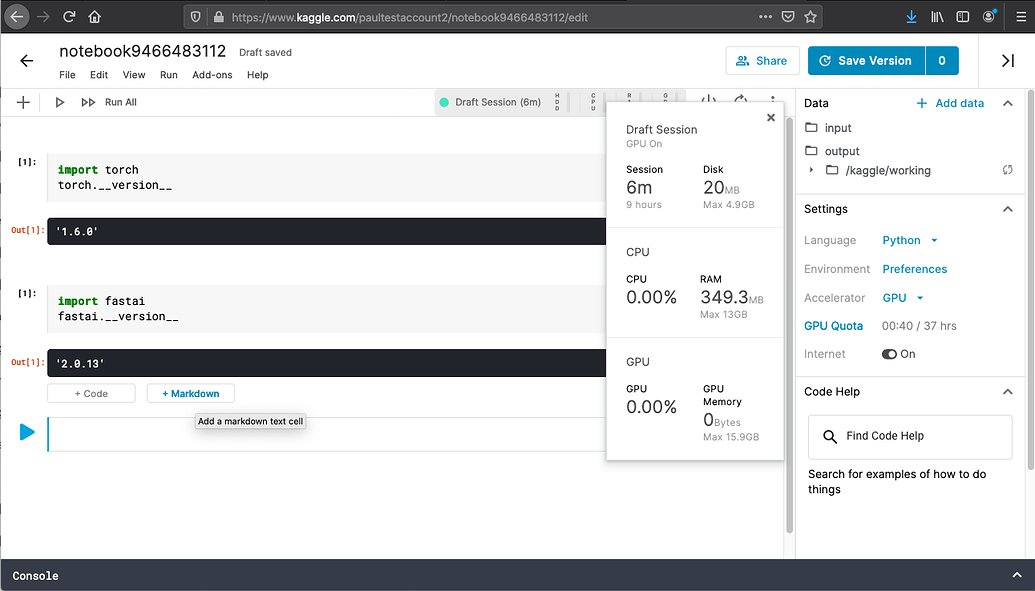
Task: Open Environment Preferences
Action: 914,268
